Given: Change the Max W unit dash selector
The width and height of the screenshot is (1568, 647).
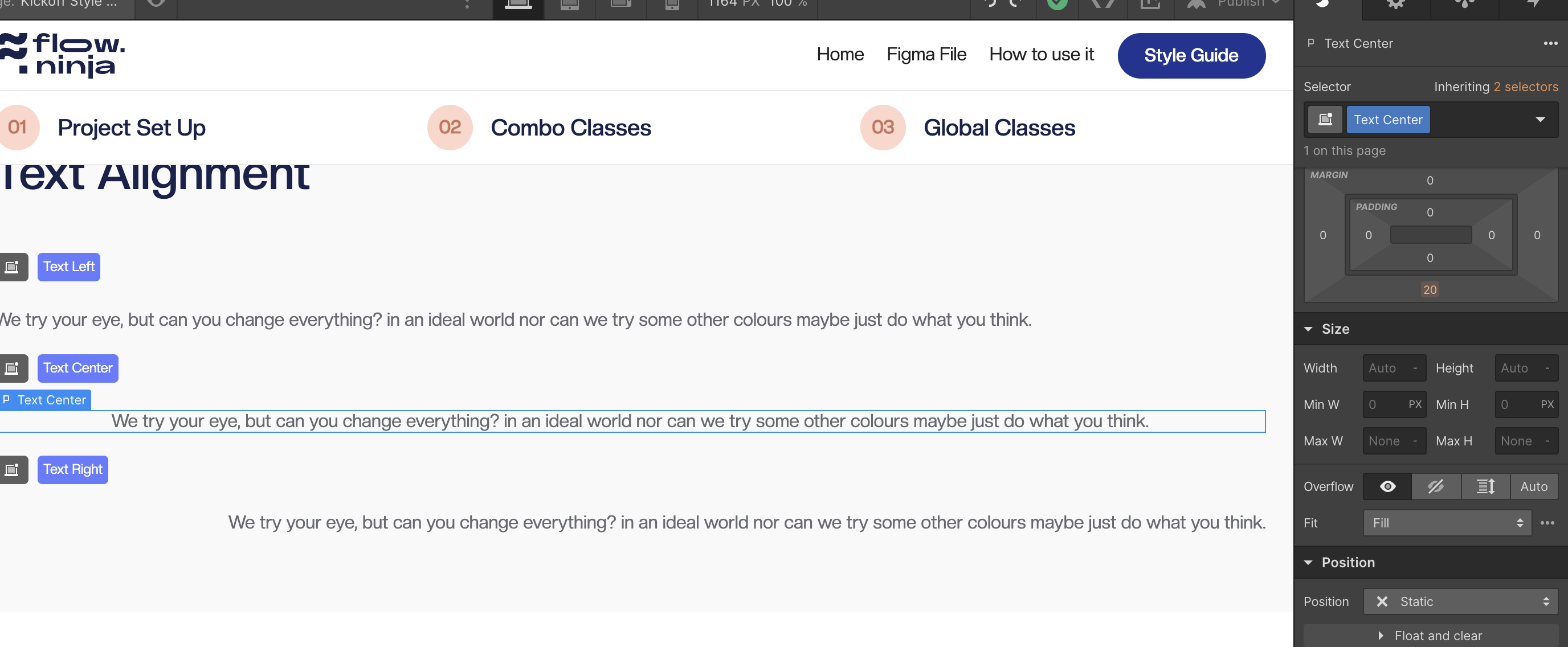Looking at the screenshot, I should point(1415,441).
